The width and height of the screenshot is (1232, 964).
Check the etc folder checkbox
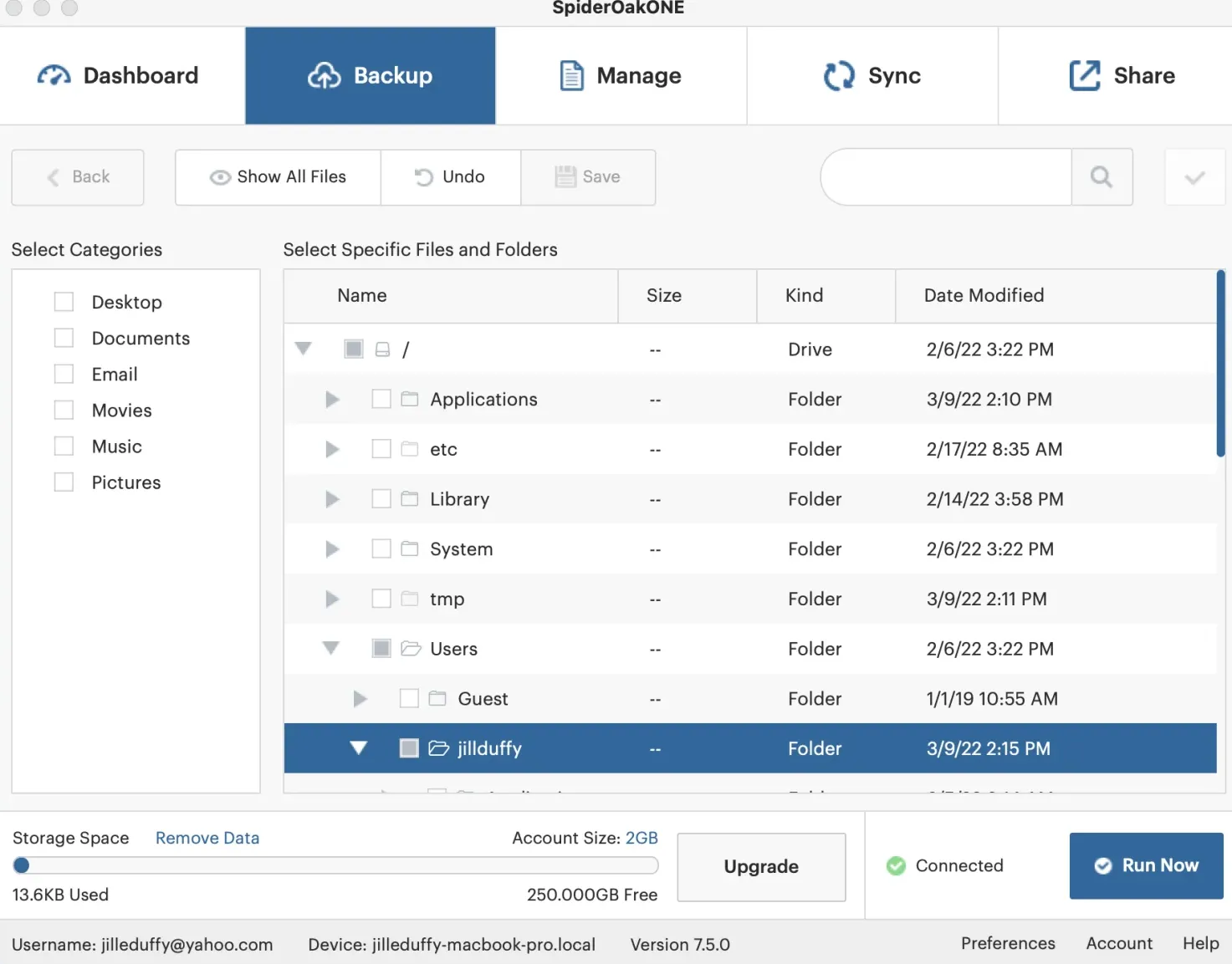point(381,449)
